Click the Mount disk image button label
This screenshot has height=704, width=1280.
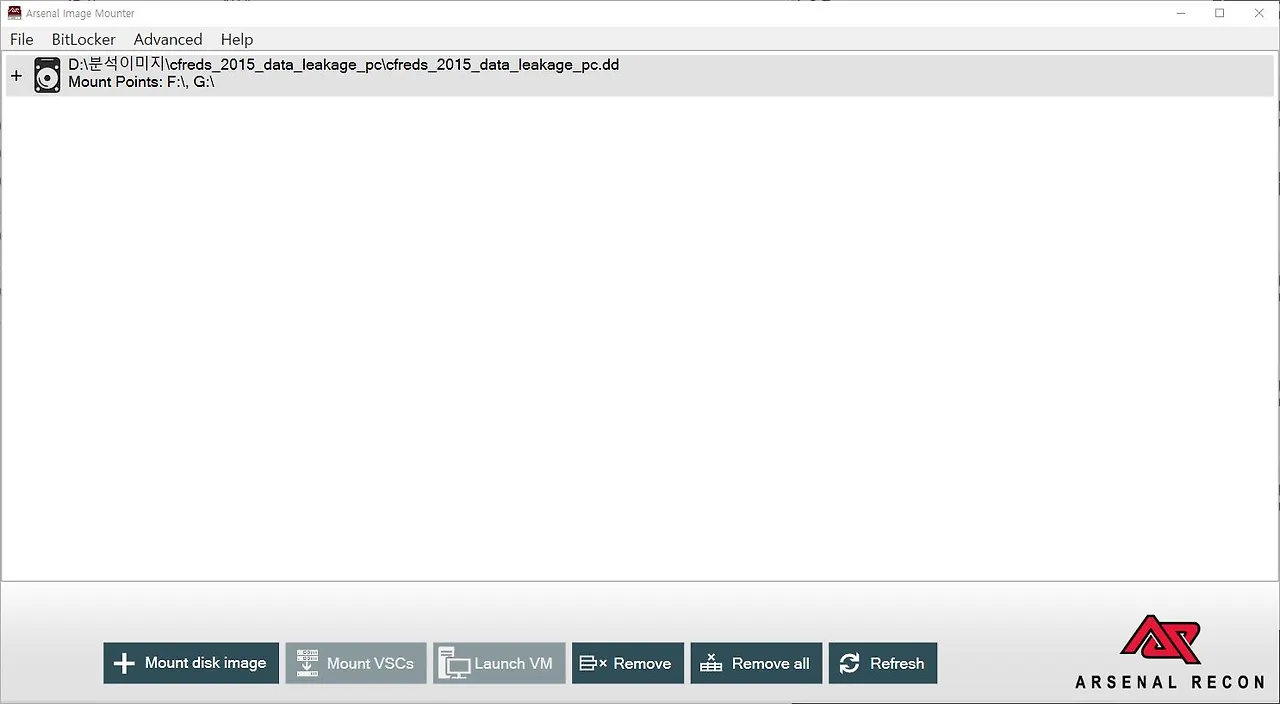point(205,662)
